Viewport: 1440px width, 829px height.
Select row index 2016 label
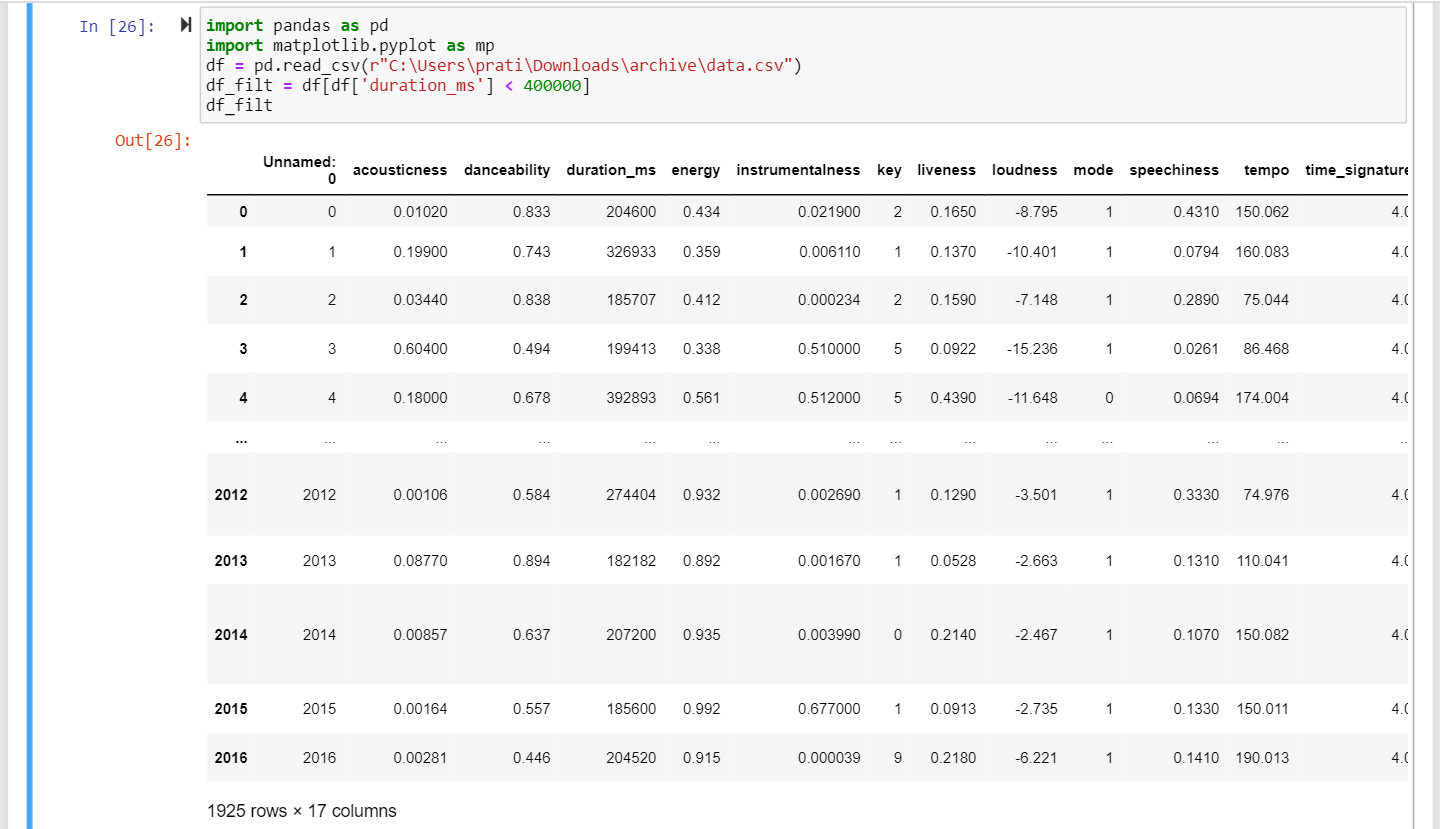pyautogui.click(x=231, y=758)
